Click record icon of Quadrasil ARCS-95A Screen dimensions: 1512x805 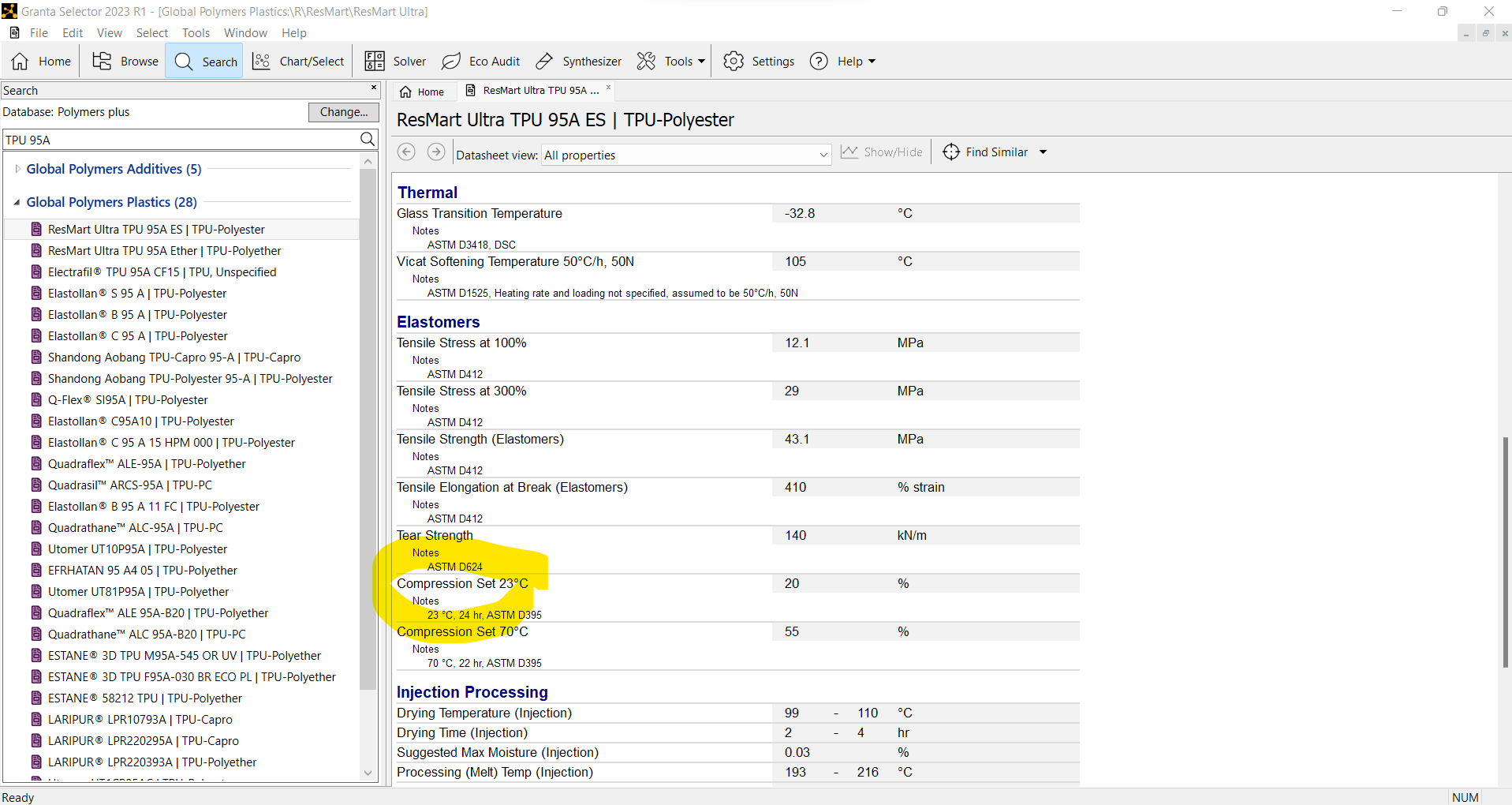point(36,485)
